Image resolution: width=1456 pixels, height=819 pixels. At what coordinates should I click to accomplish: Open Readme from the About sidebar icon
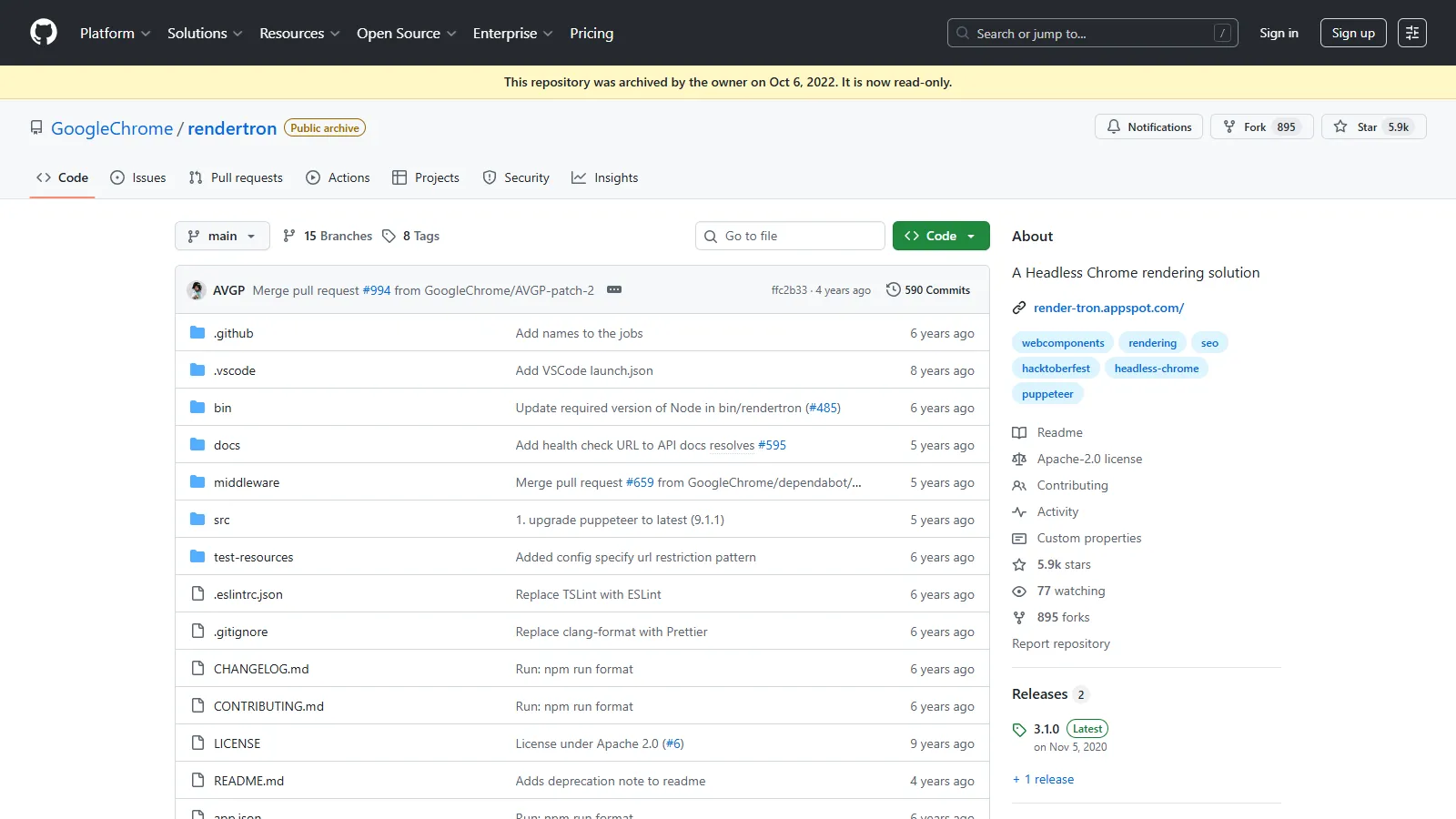pos(1019,432)
